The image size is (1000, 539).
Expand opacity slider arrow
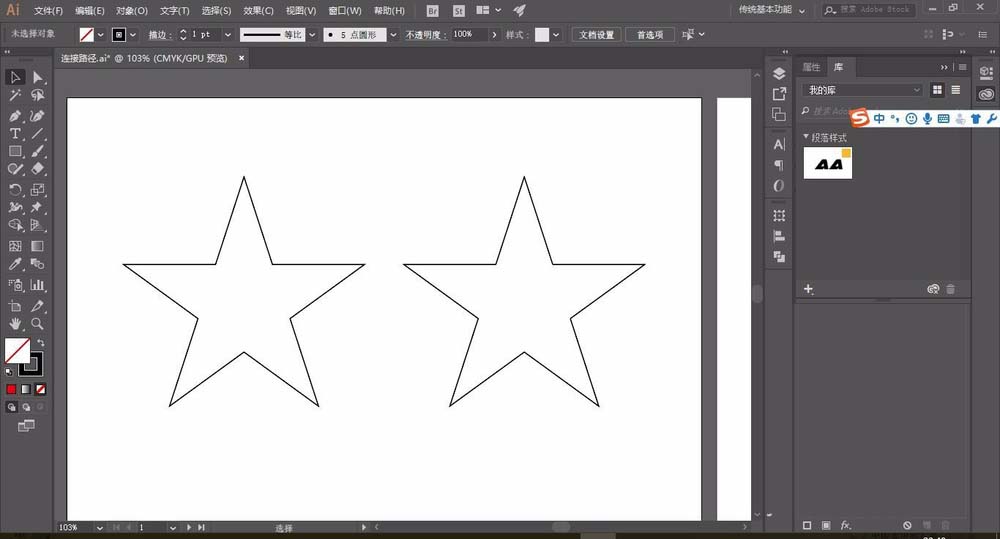click(494, 35)
